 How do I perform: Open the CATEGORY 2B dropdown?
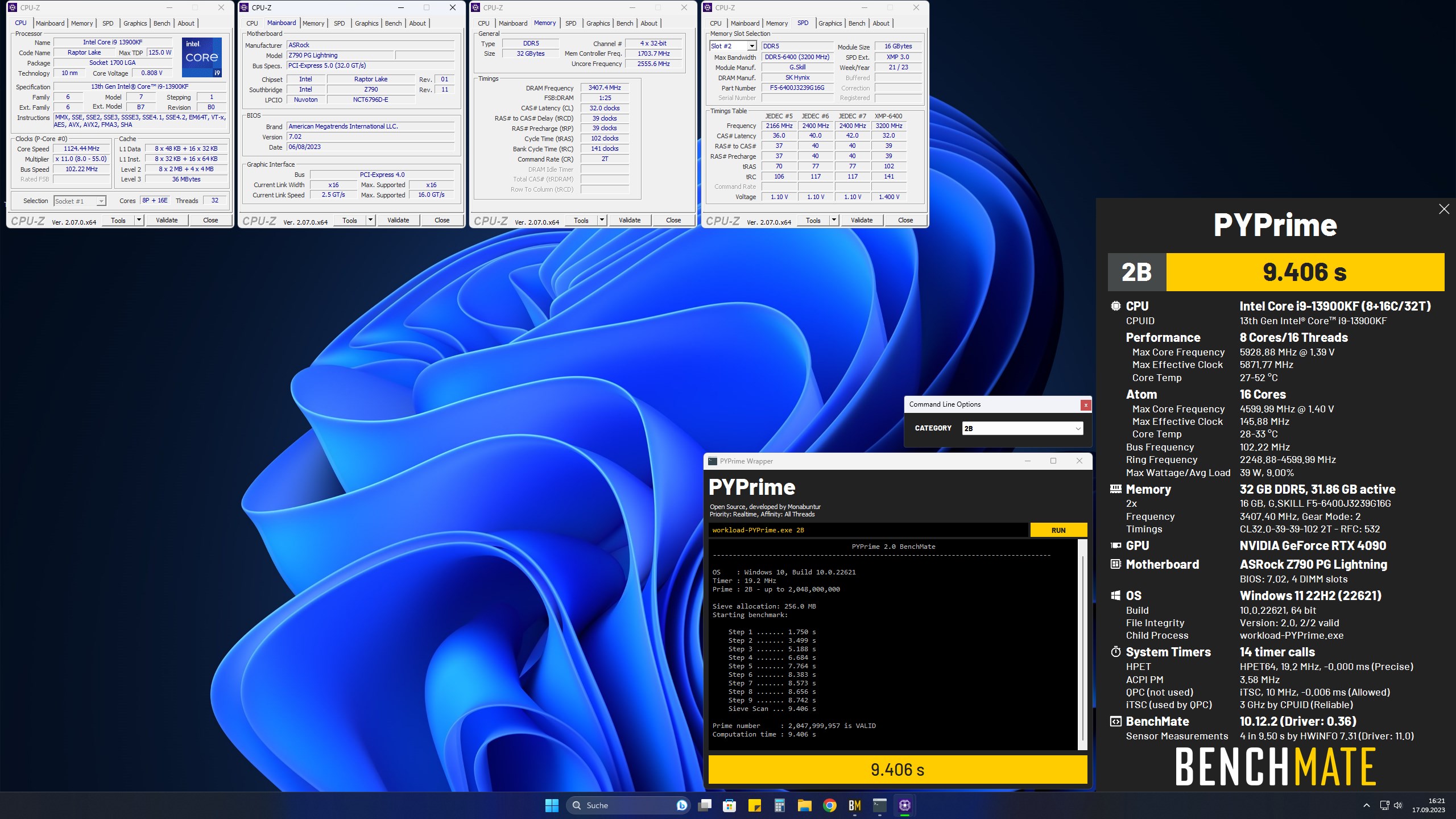point(1022,428)
